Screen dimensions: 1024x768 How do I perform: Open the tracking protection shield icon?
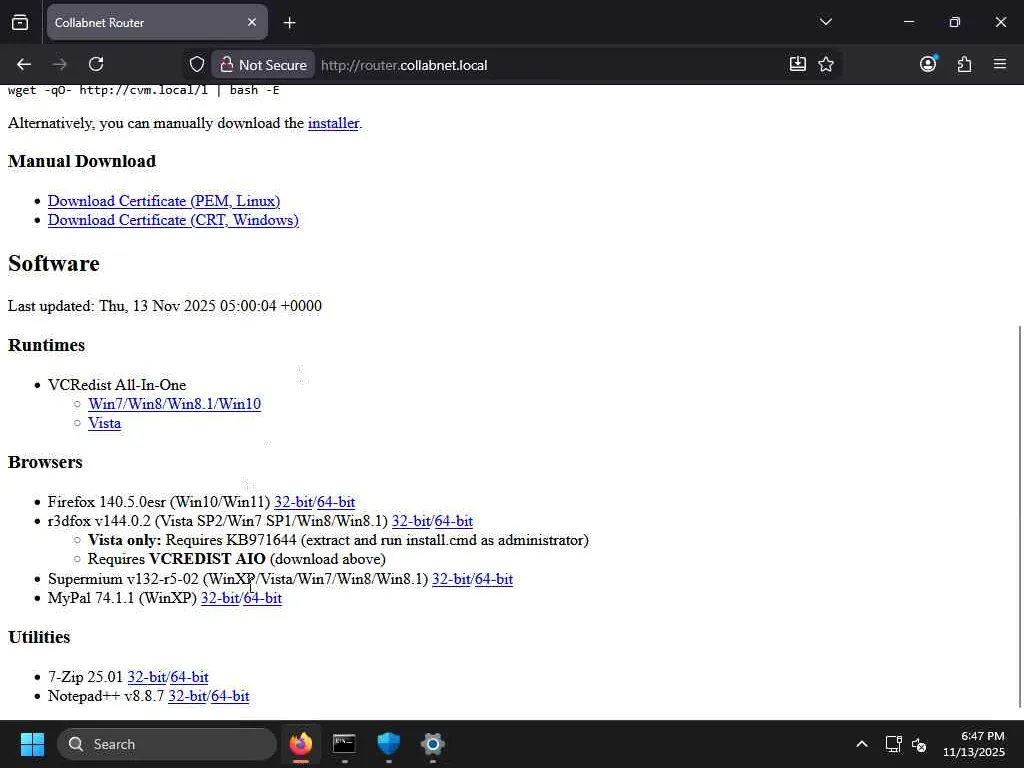(x=197, y=65)
